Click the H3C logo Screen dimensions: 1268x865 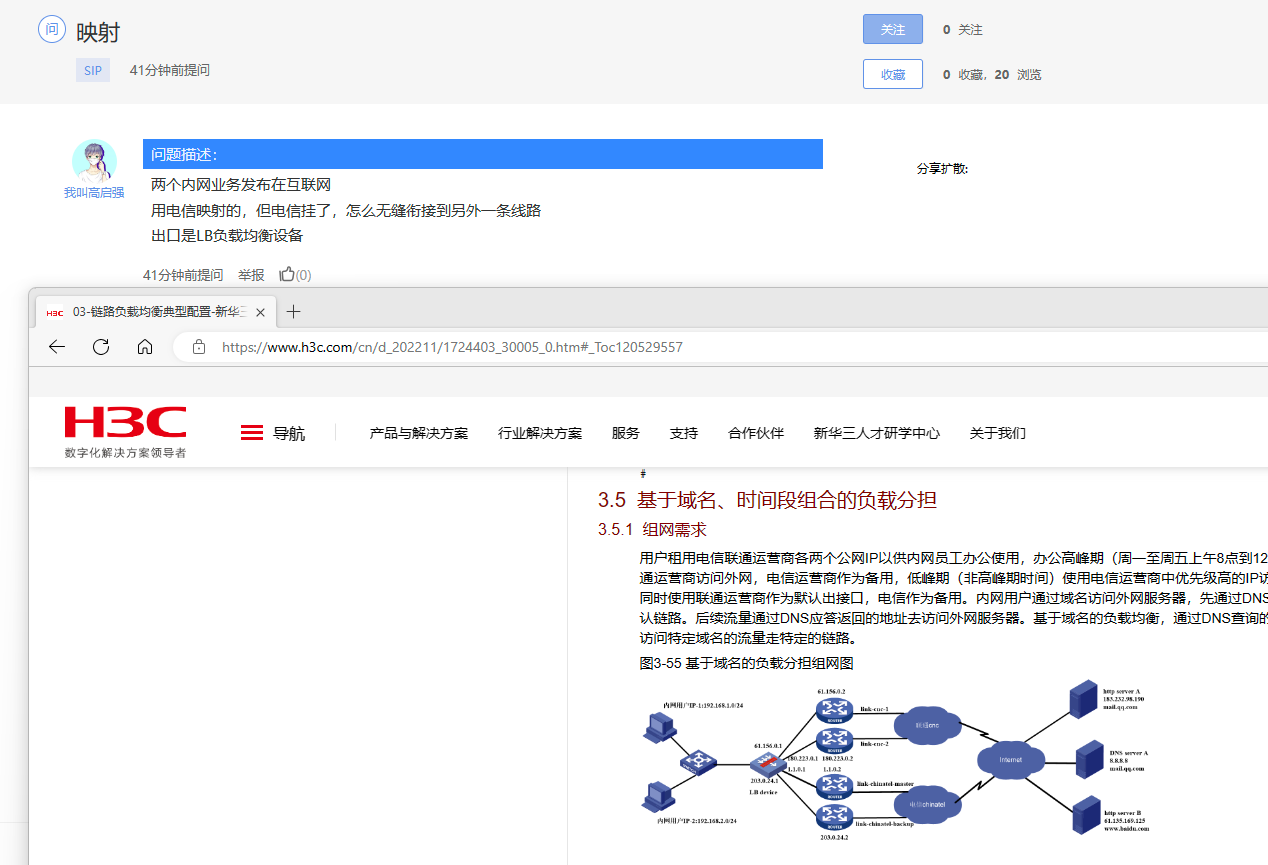coord(125,432)
